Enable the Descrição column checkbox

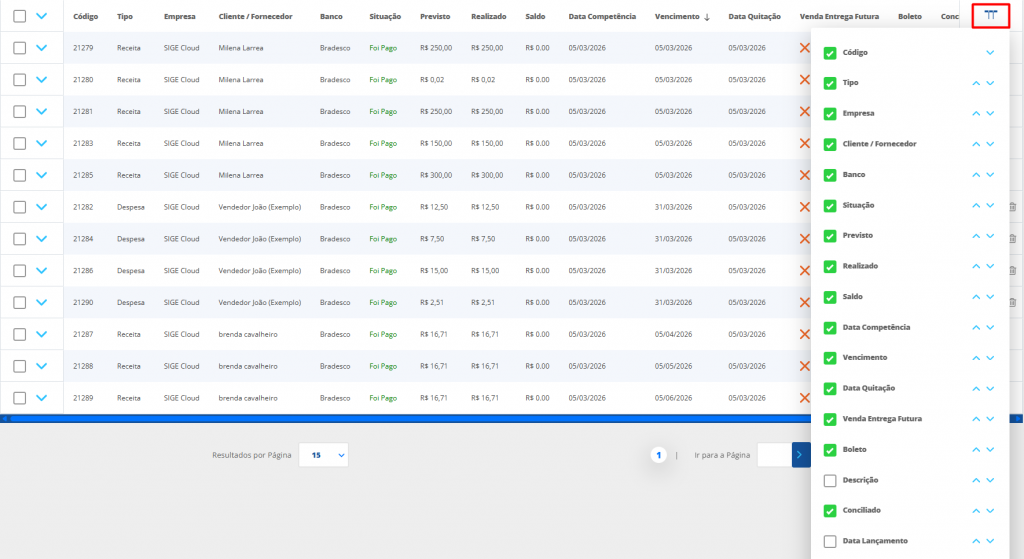point(830,481)
